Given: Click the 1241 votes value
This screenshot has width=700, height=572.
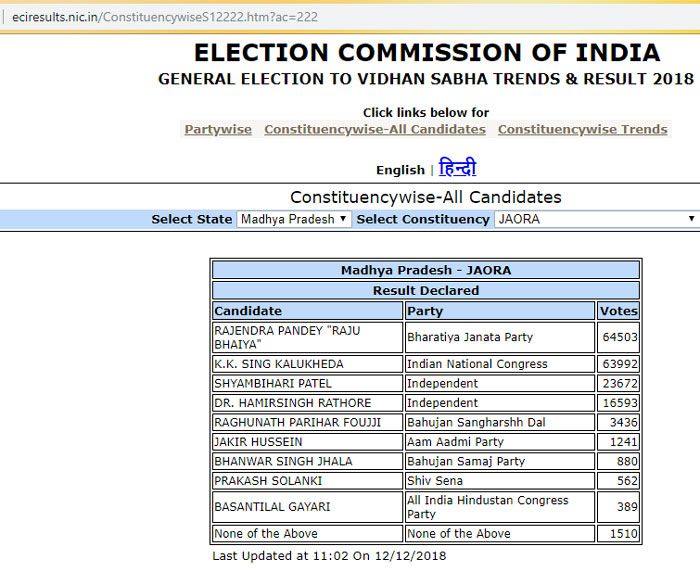Looking at the screenshot, I should point(623,442).
